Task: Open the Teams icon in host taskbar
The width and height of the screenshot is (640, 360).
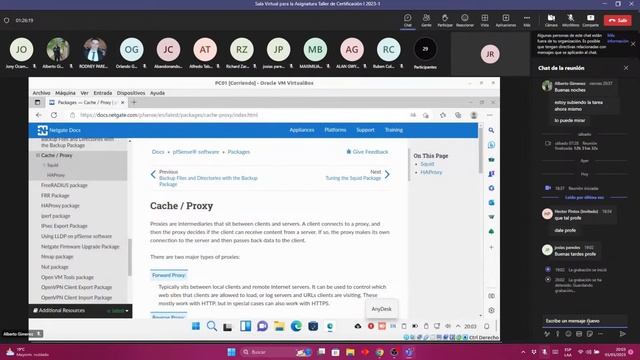Action: (409, 352)
